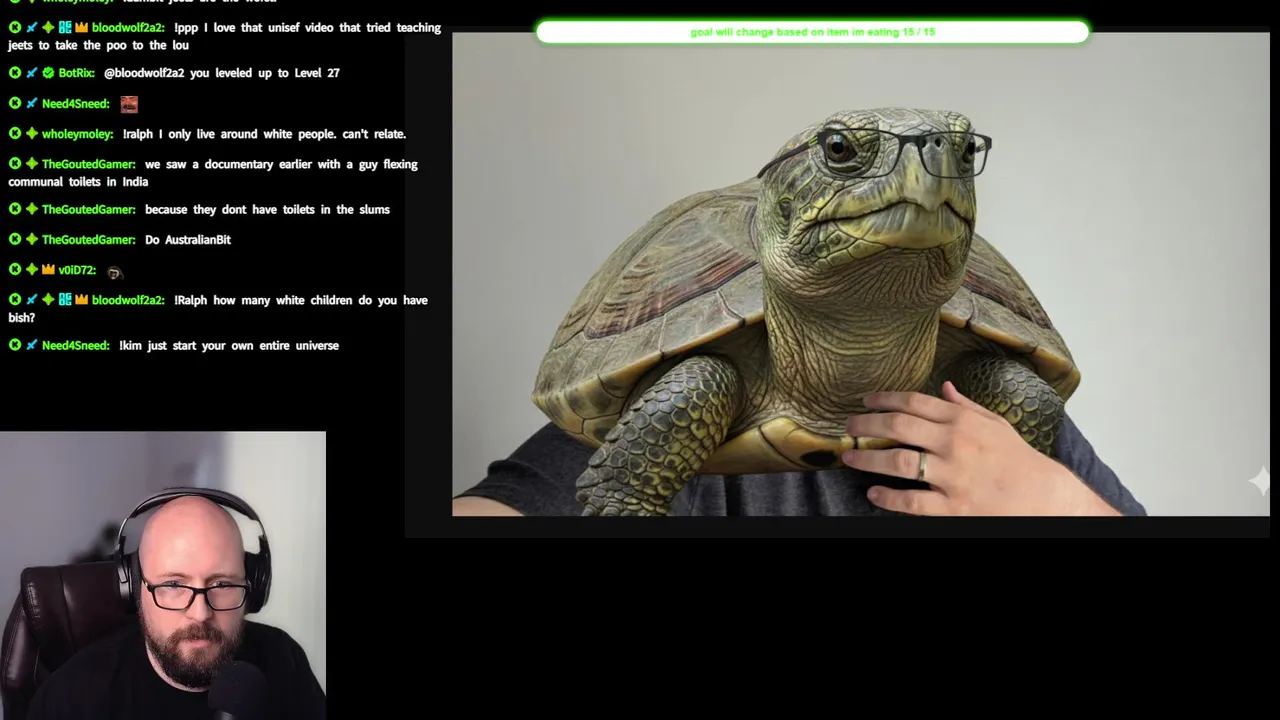
Task: Click the diamond badge beside wholeymoley's !ralph message
Action: (32, 134)
